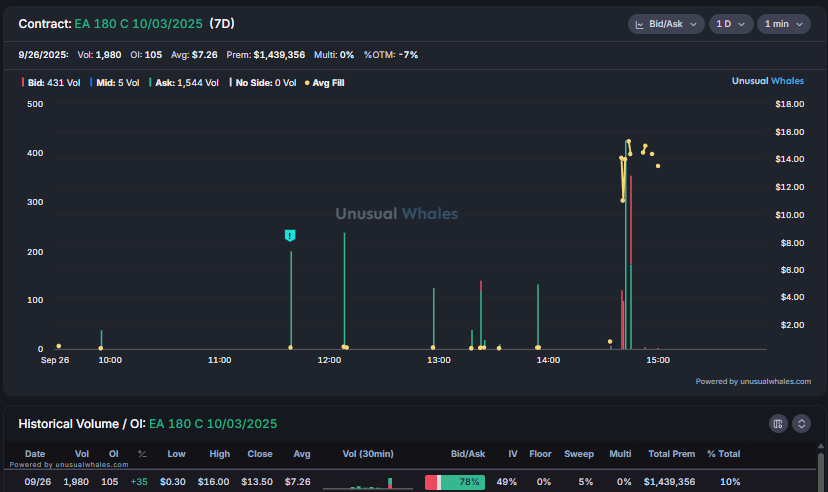Image resolution: width=828 pixels, height=492 pixels.
Task: Click the +35 OI change cell
Action: click(139, 482)
